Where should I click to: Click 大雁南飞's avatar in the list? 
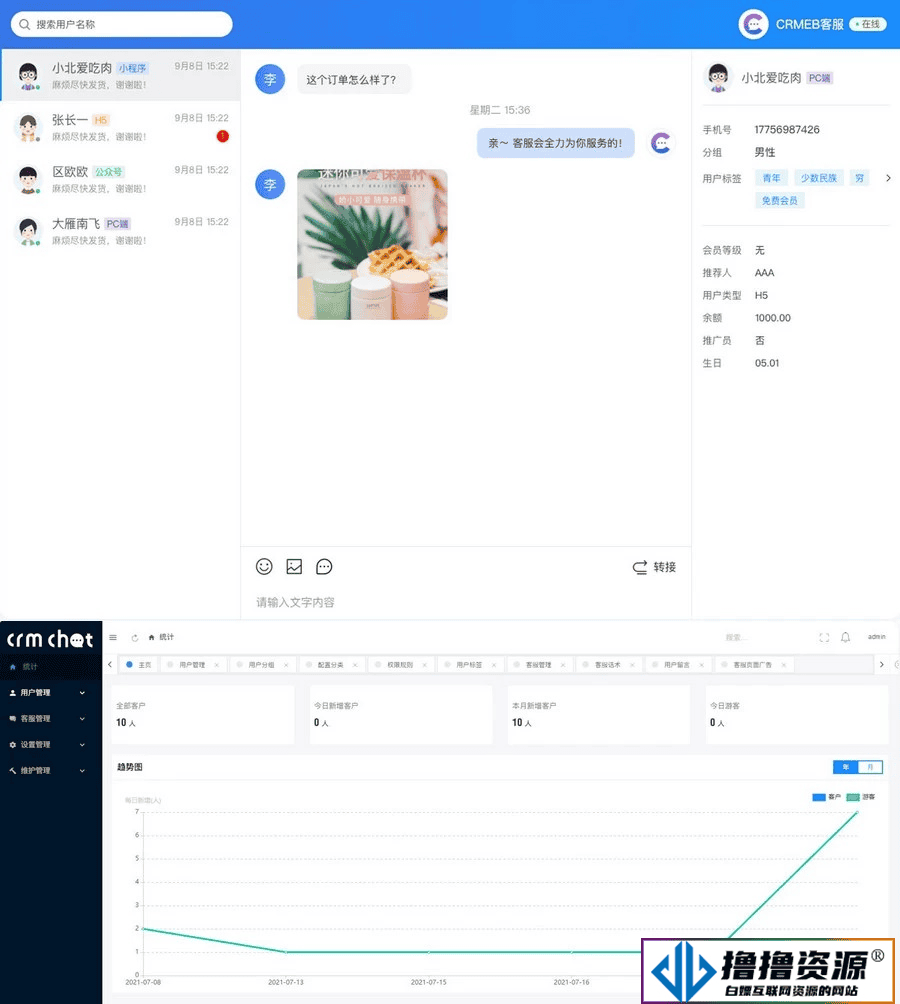click(28, 232)
